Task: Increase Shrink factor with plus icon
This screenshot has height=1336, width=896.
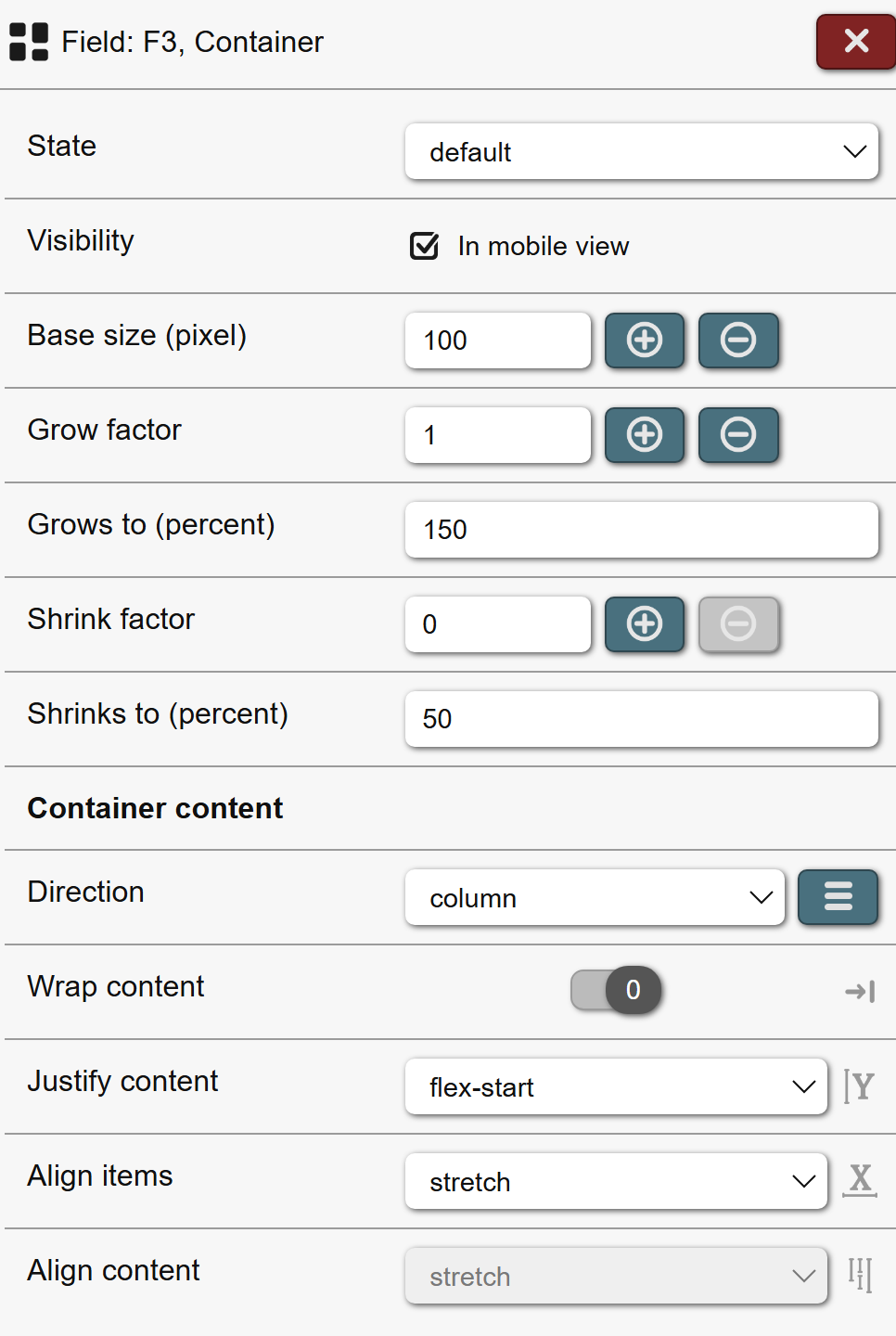Action: (645, 624)
